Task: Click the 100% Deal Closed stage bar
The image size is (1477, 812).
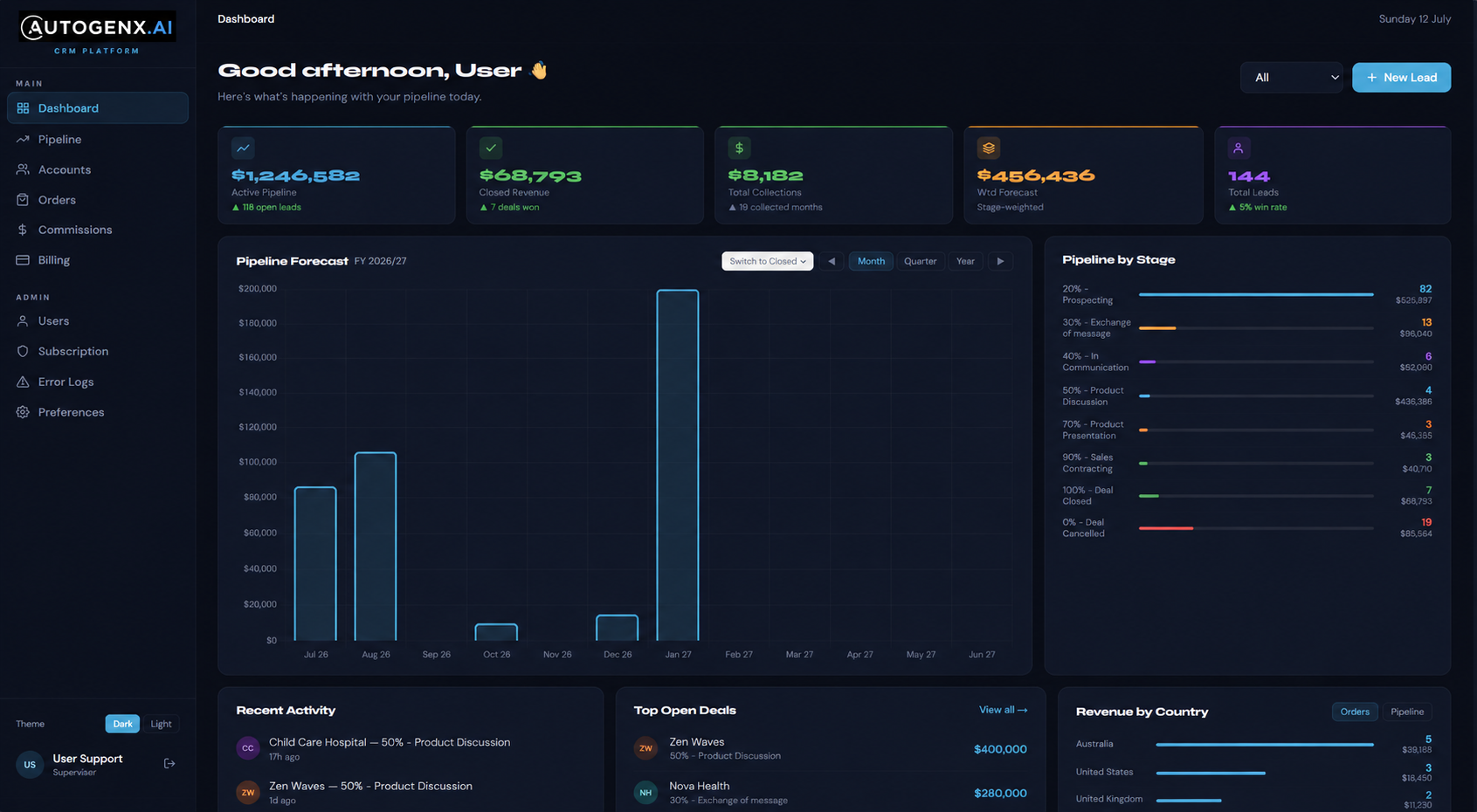Action: (1149, 496)
